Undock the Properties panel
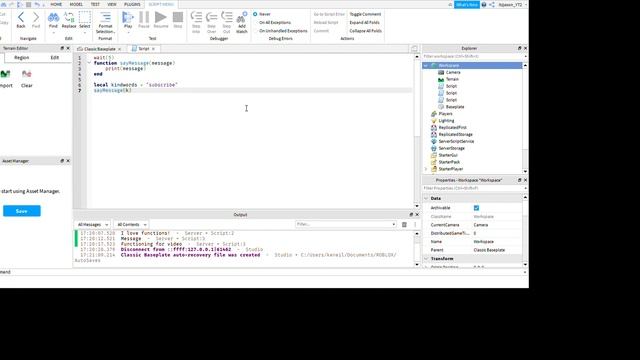Image resolution: width=640 pixels, height=360 pixels. [x=520, y=180]
